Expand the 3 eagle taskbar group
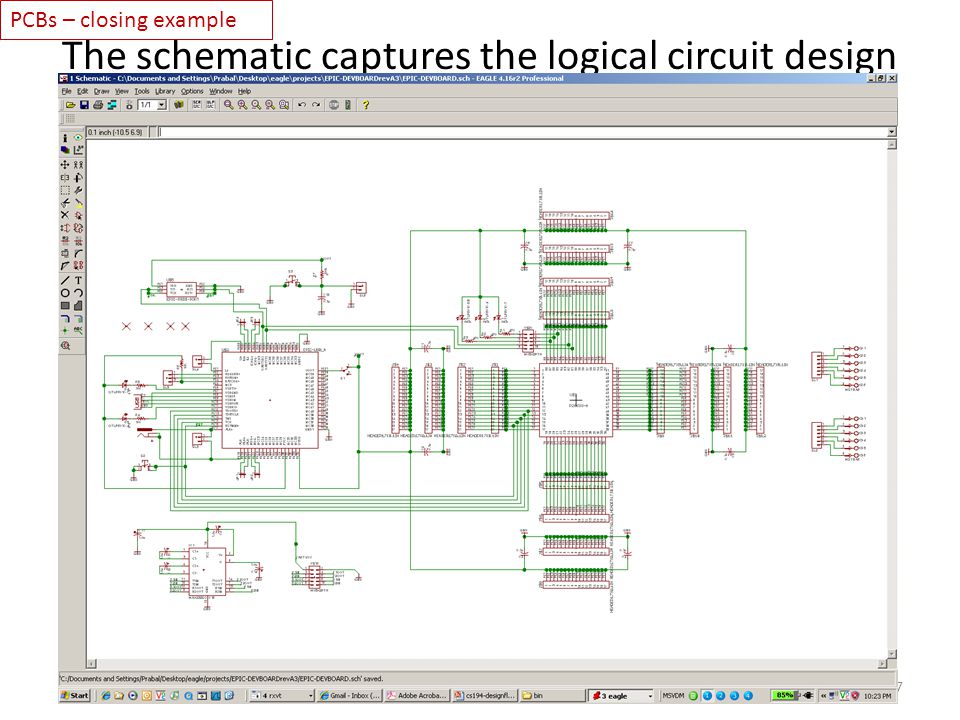The height and width of the screenshot is (720, 960). click(x=621, y=696)
